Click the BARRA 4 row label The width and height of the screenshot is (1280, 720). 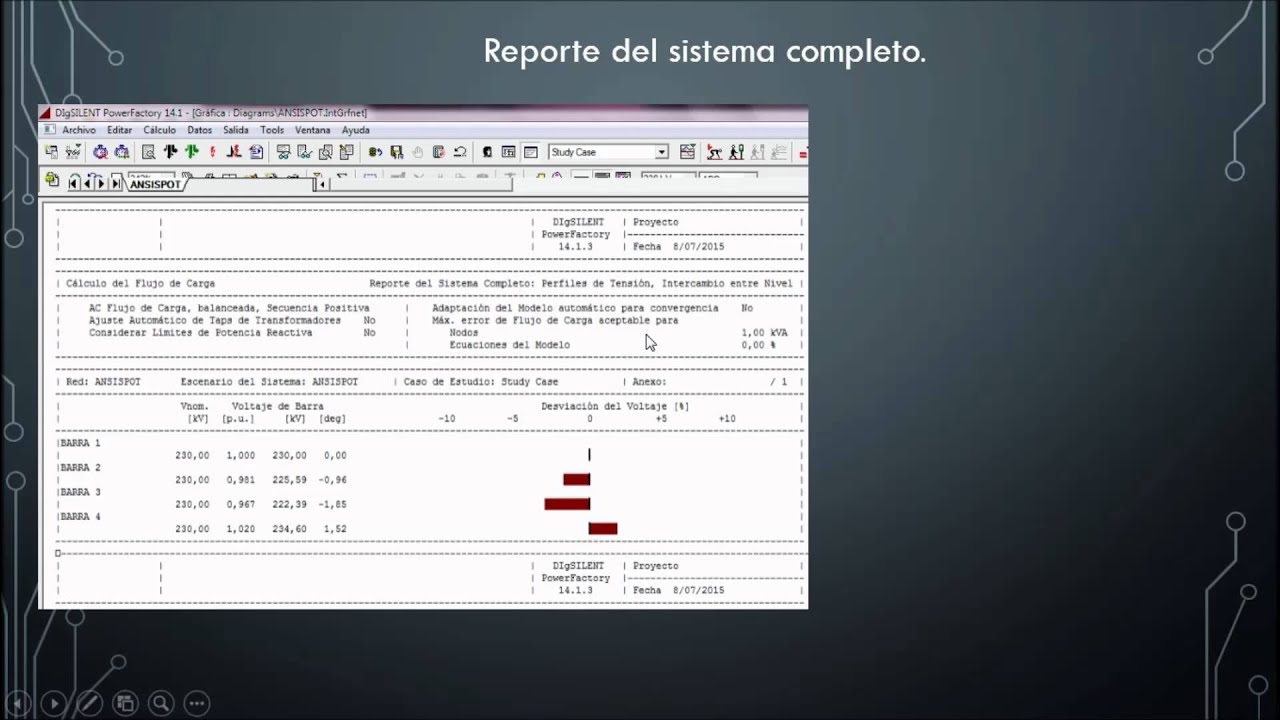point(79,517)
